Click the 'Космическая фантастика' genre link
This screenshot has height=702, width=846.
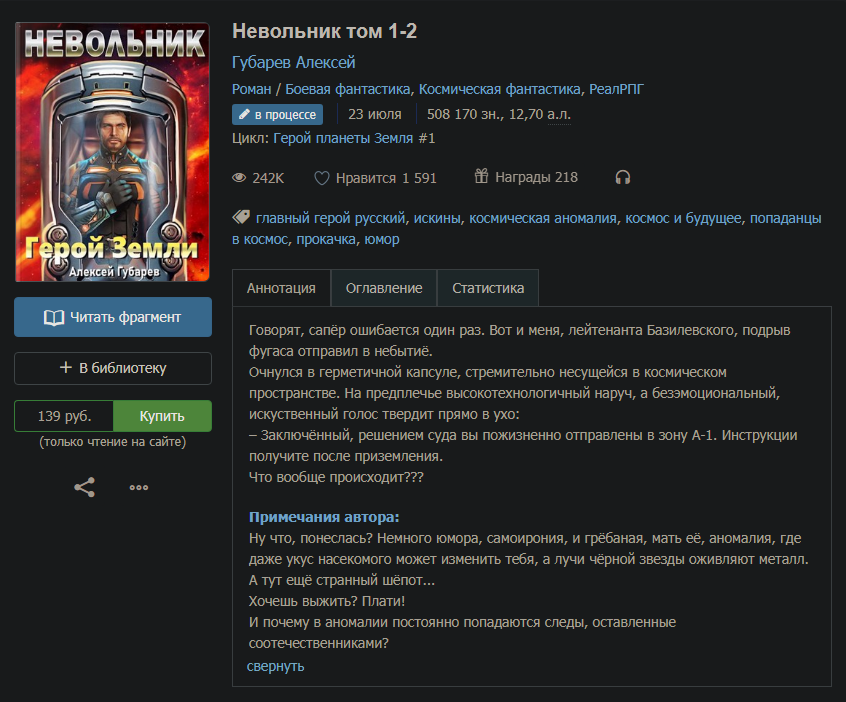500,89
